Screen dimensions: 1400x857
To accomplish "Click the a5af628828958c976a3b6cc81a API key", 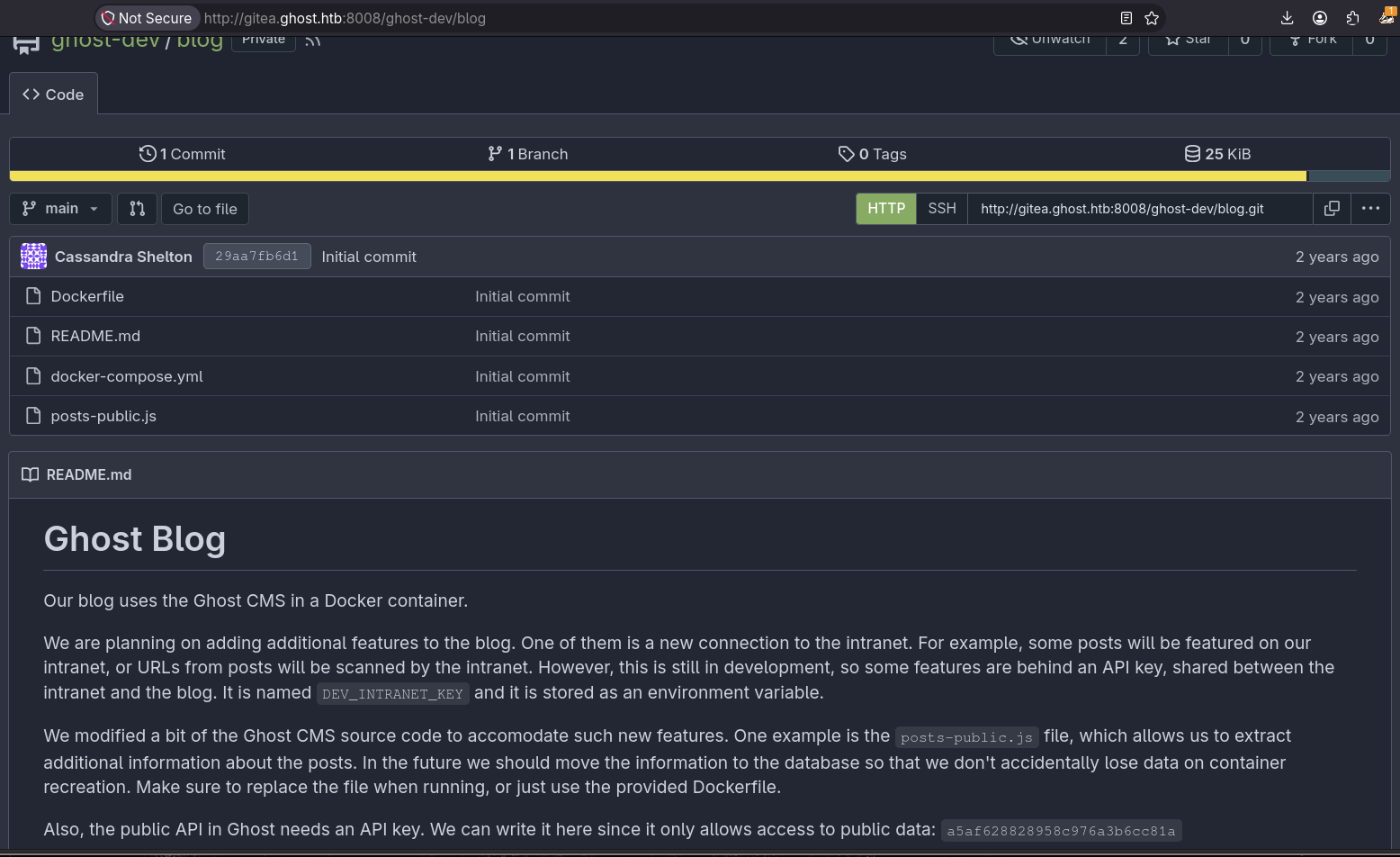I will [x=1061, y=831].
